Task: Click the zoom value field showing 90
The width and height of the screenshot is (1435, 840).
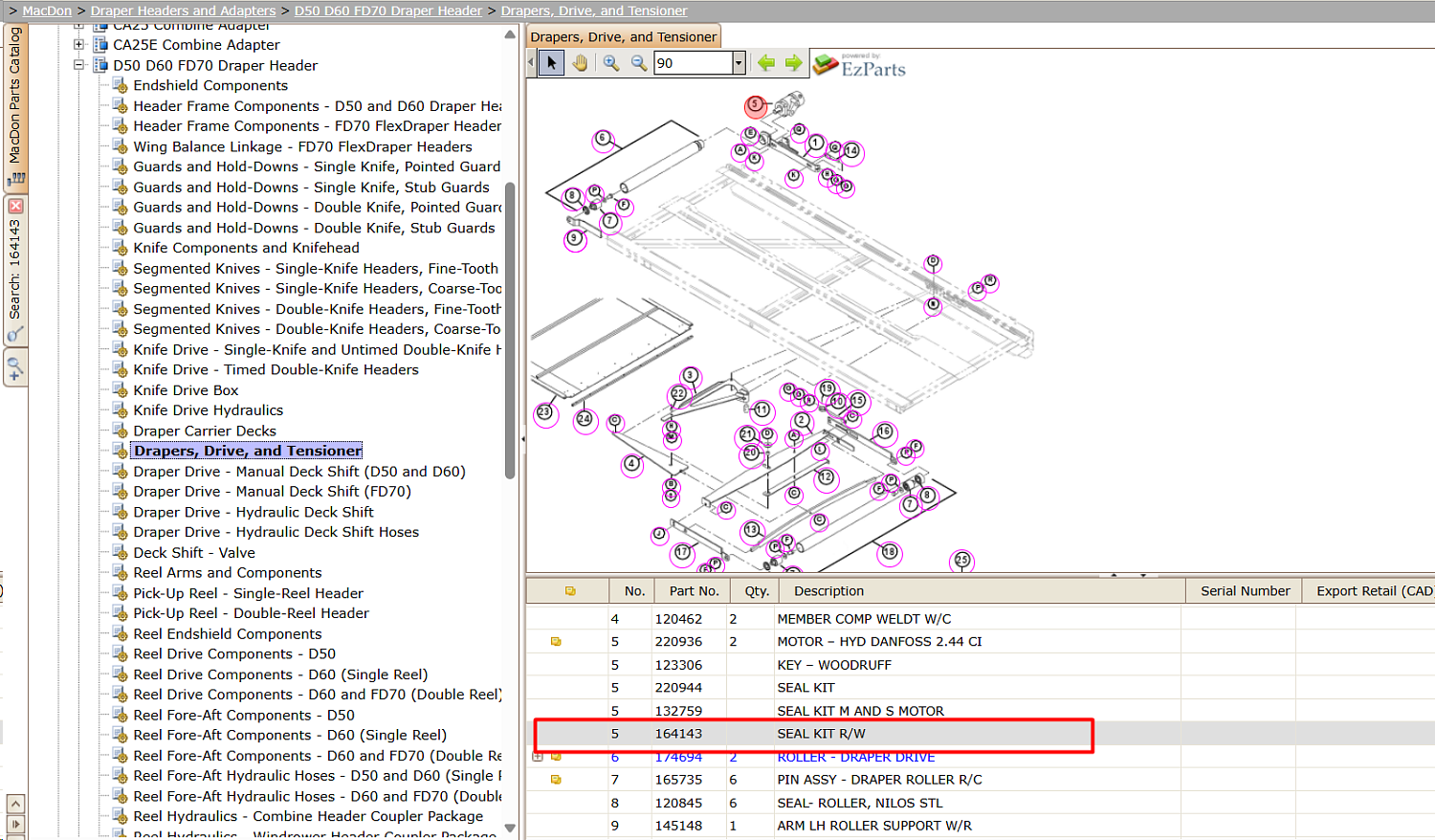Action: (693, 63)
